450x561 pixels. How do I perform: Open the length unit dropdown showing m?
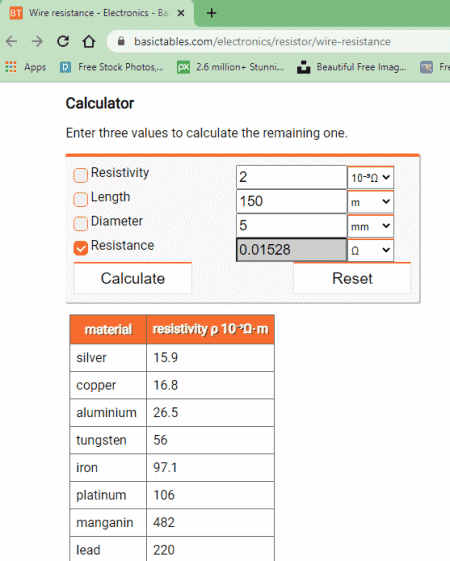coord(370,202)
